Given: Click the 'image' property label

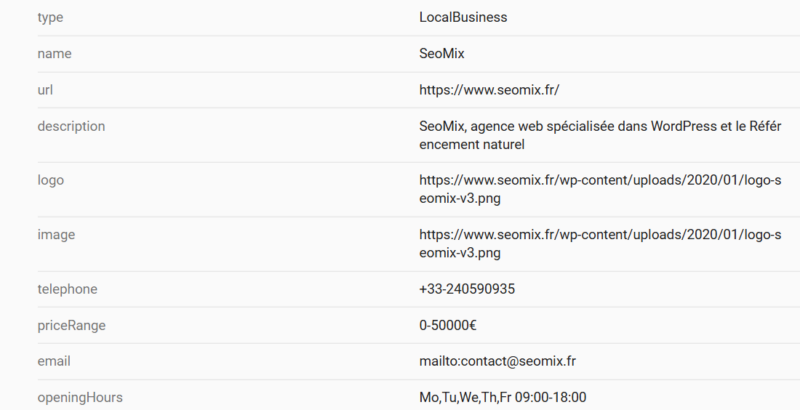Looking at the screenshot, I should tap(56, 235).
